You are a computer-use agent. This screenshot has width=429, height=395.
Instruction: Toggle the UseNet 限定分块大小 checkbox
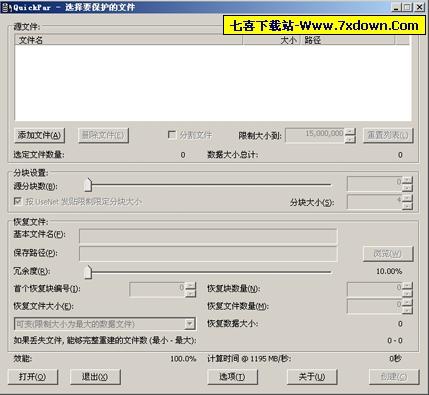[18, 201]
